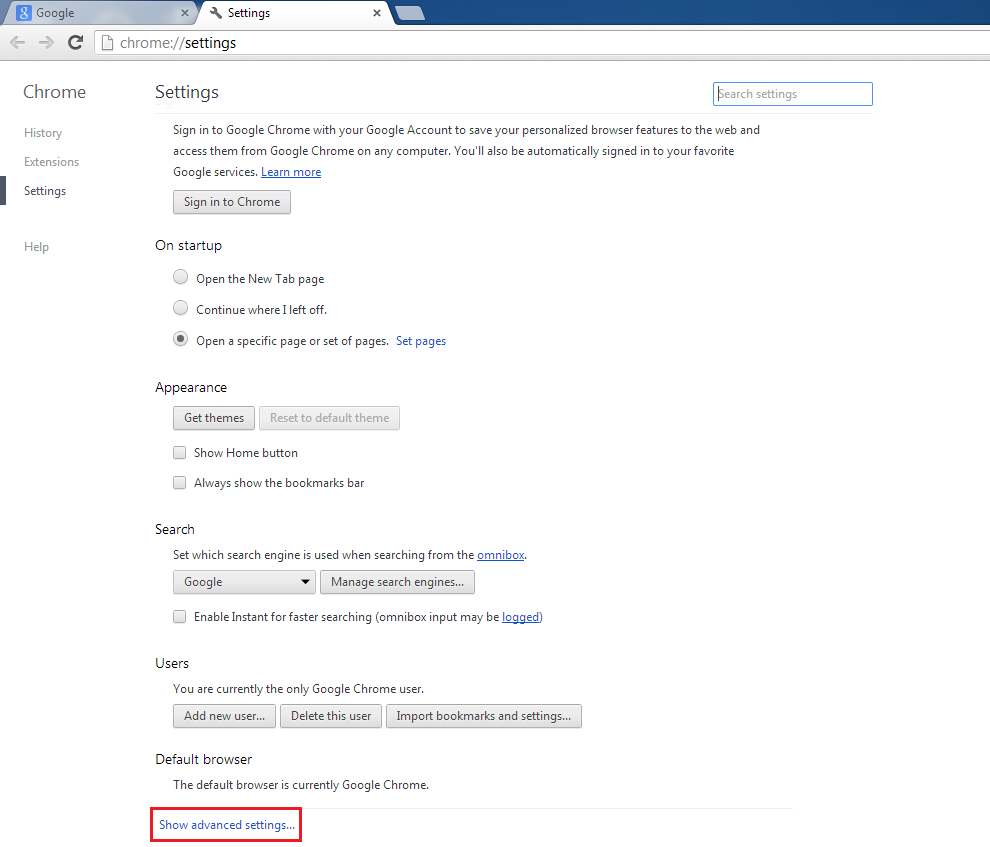Image resolution: width=990 pixels, height=847 pixels.
Task: Switch to the Google tab
Action: click(101, 13)
